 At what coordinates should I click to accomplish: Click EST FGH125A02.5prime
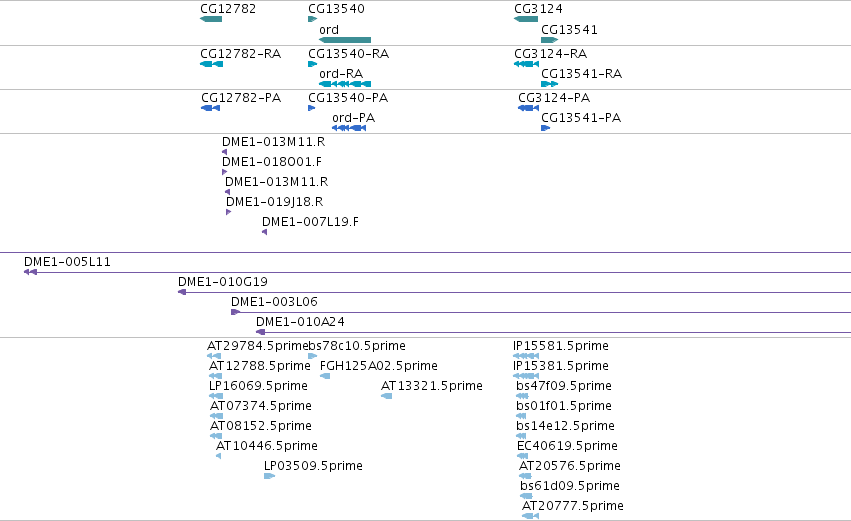pos(325,376)
